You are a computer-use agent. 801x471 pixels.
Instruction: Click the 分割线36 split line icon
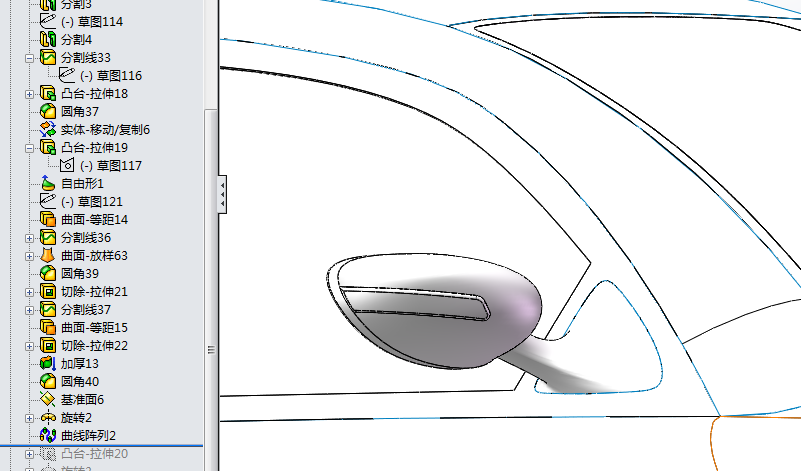pos(48,237)
